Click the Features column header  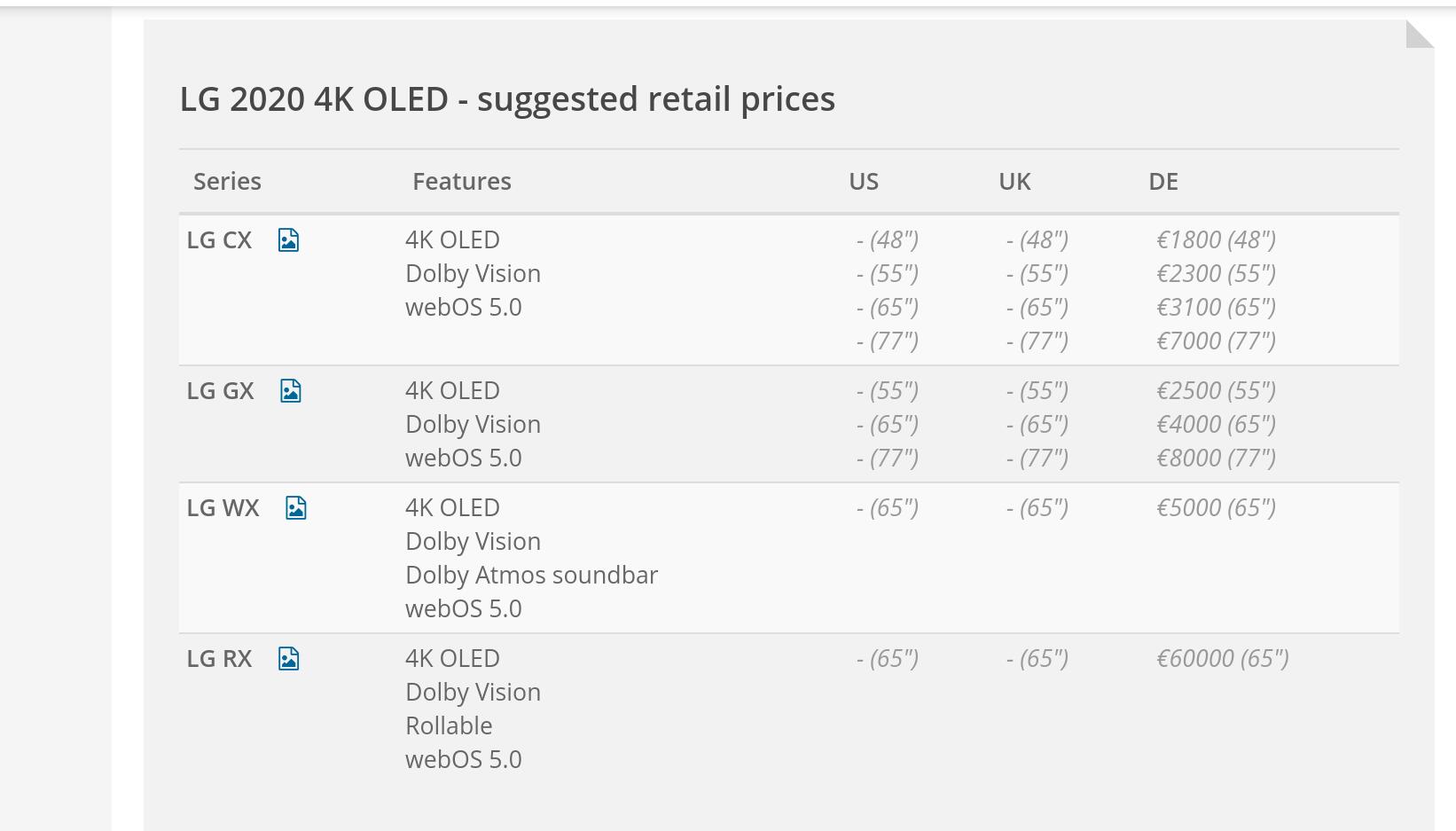click(x=462, y=182)
